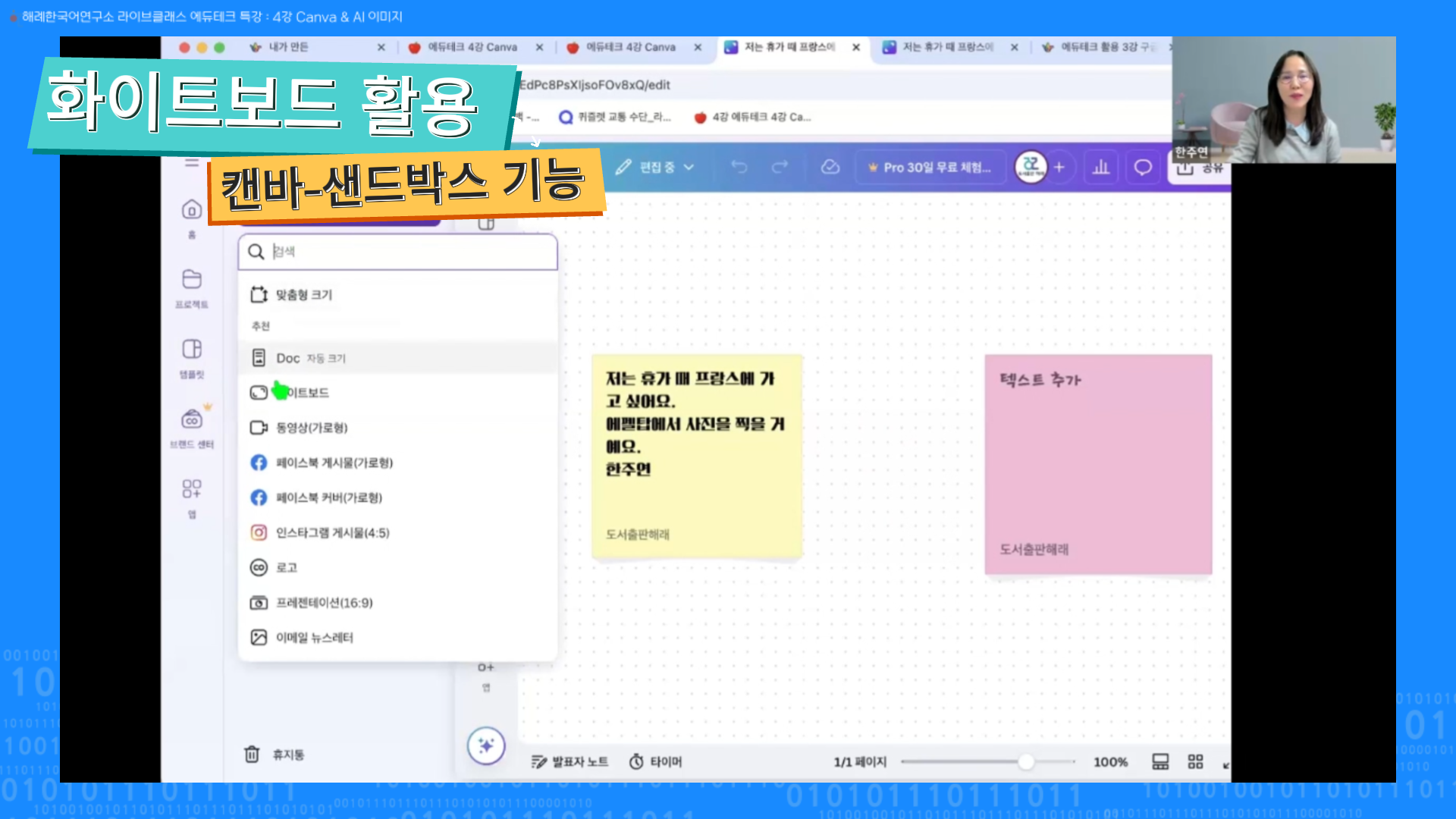This screenshot has height=819, width=1456.
Task: Select 페이스북 게시물(가로형) option
Action: (398, 463)
